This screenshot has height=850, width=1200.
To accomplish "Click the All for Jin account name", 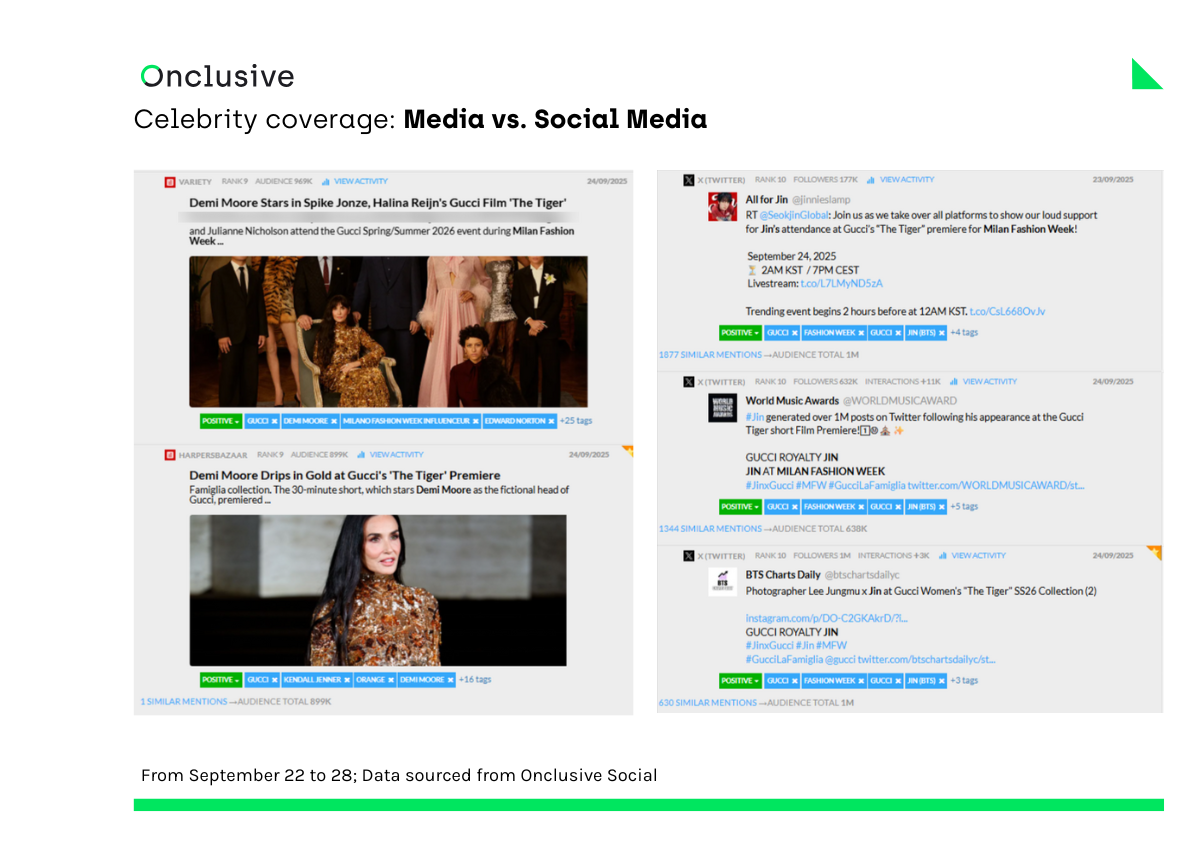I will (x=766, y=200).
